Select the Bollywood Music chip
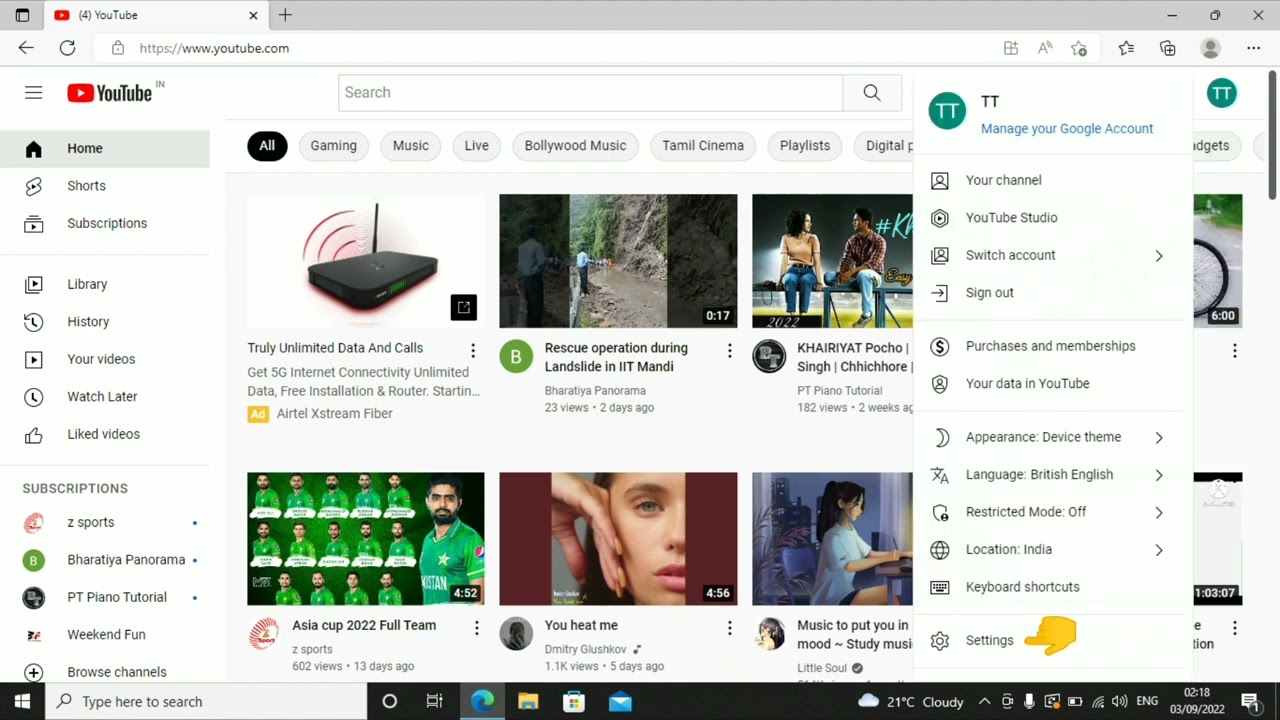1280x720 pixels. tap(575, 146)
